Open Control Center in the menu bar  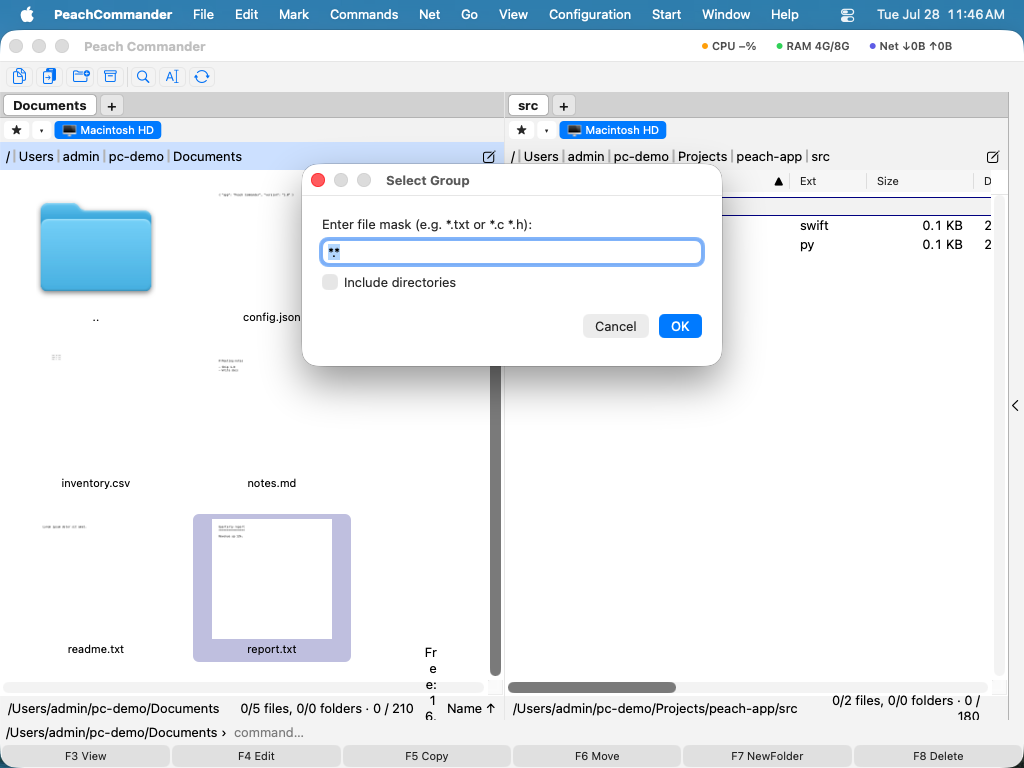(x=847, y=14)
